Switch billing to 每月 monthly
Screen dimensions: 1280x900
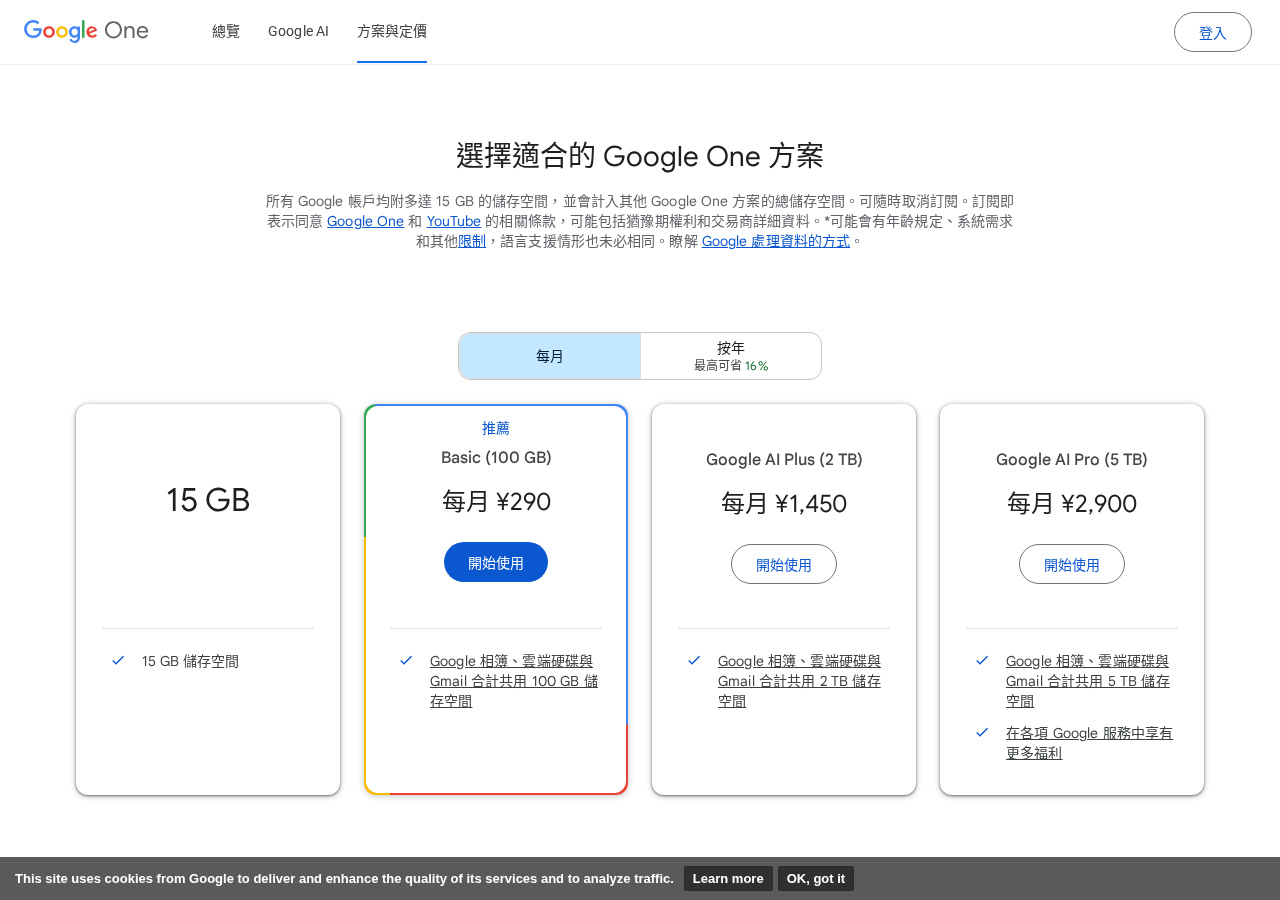click(550, 356)
